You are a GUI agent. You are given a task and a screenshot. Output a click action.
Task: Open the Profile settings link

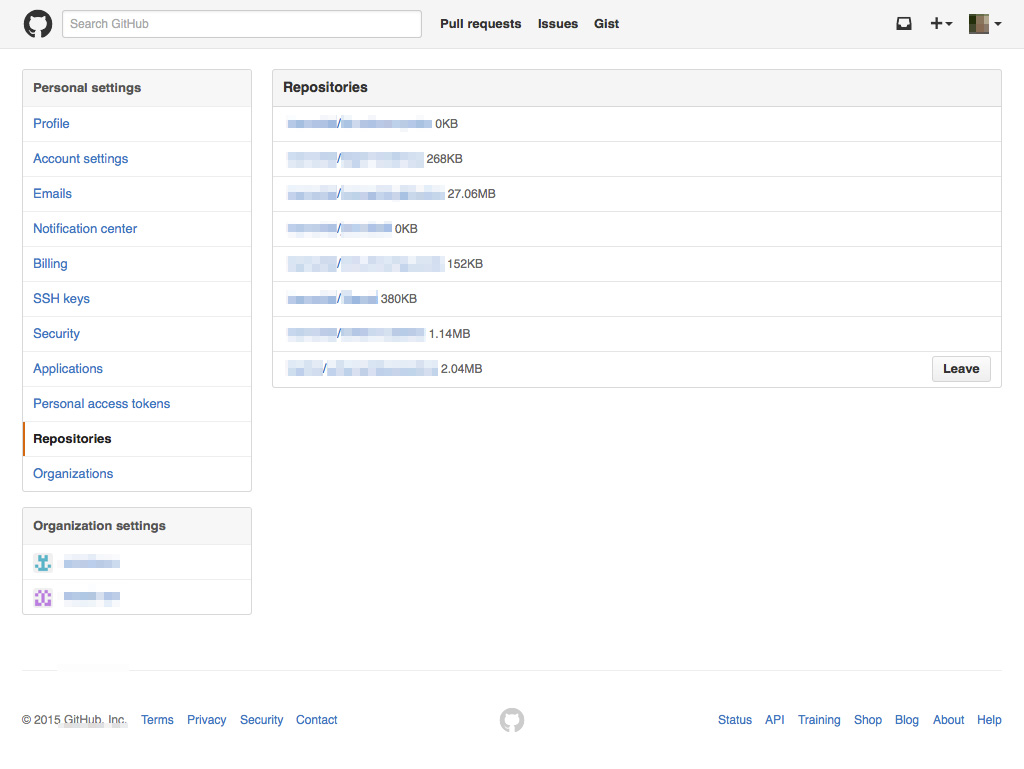(51, 123)
